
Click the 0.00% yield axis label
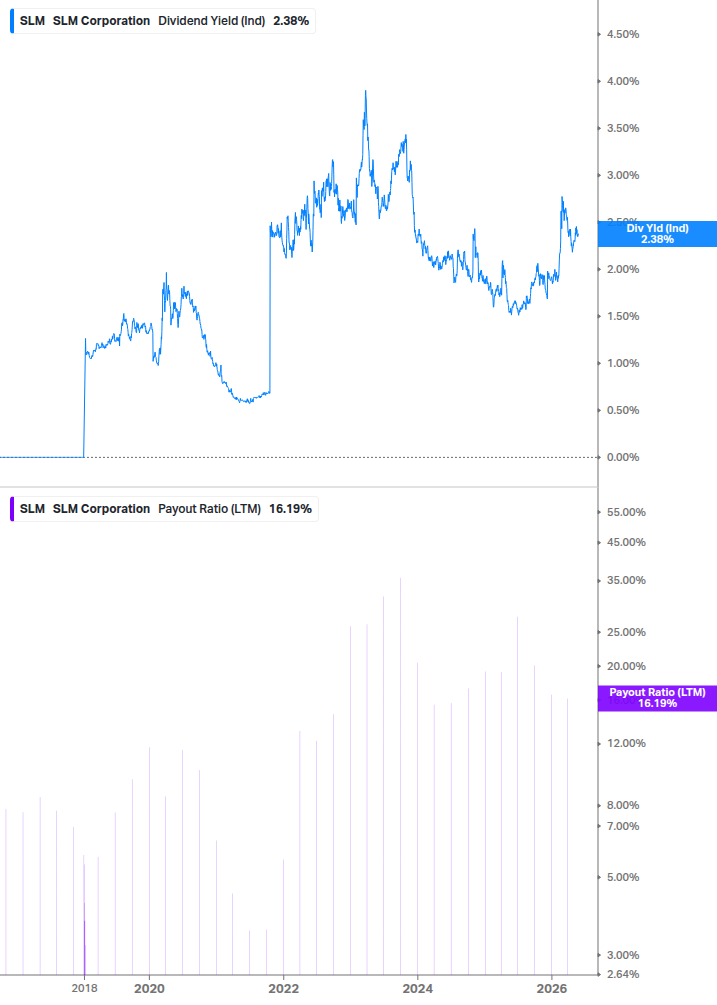tap(623, 458)
